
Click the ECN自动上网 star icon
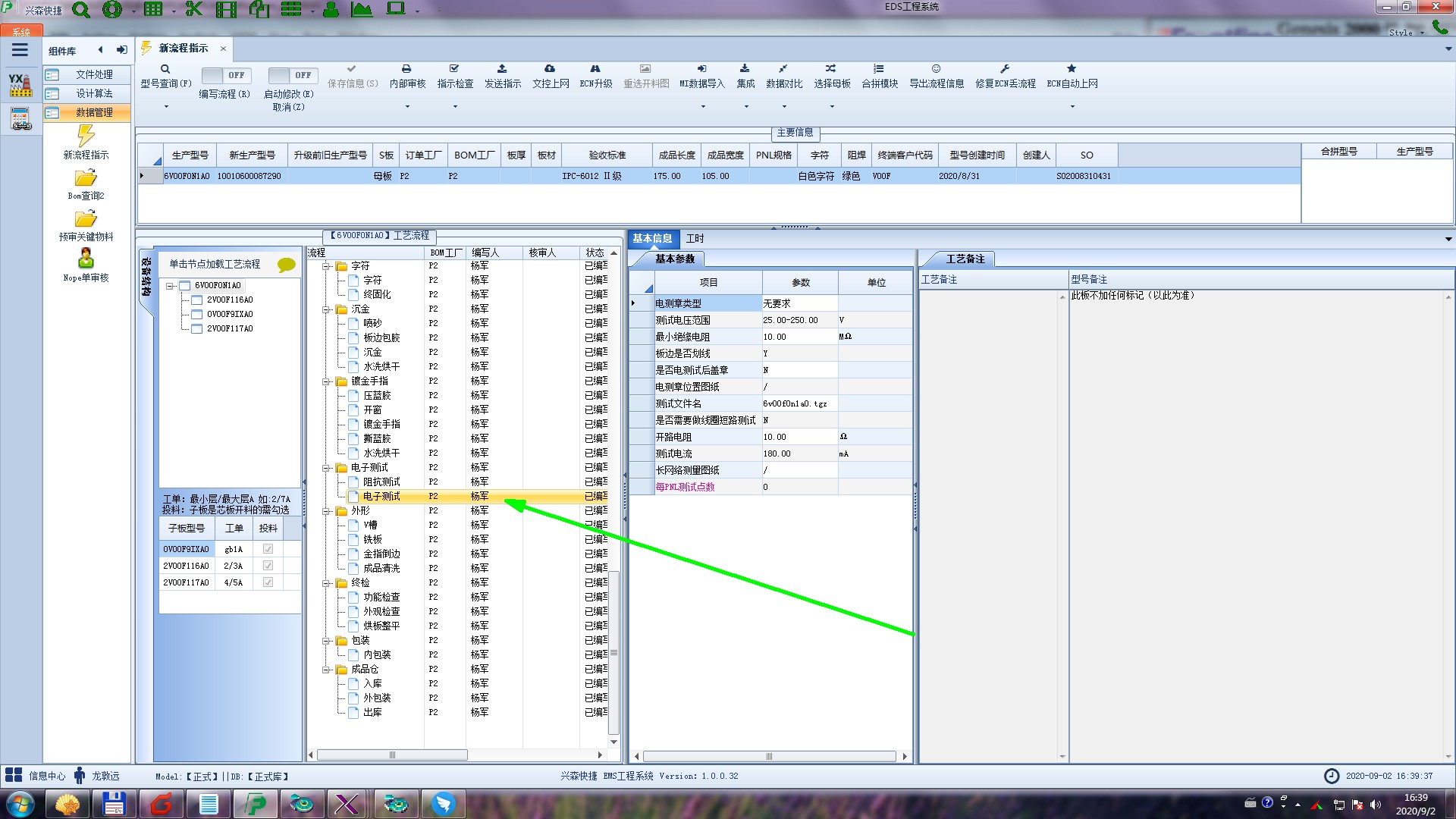click(1071, 69)
